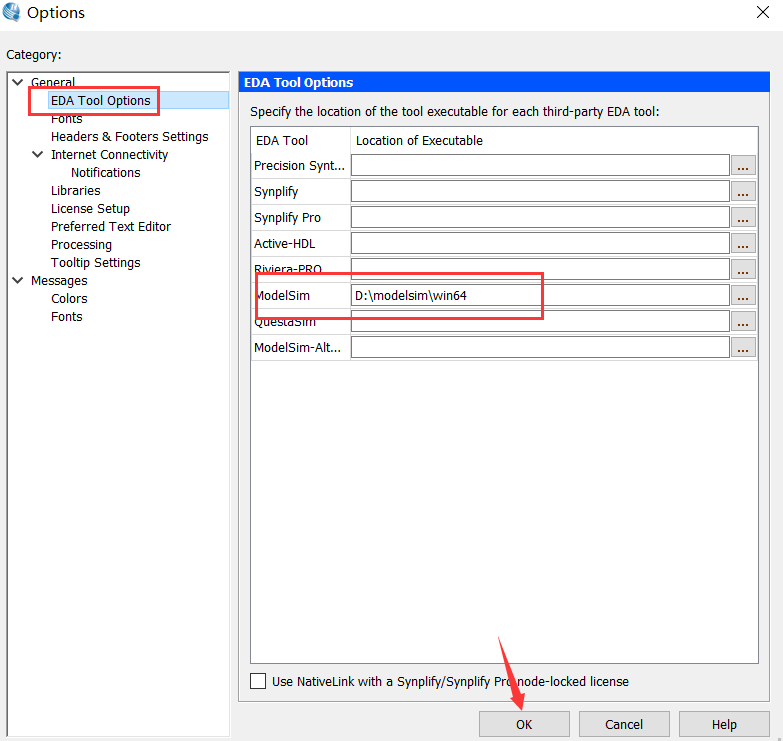This screenshot has width=783, height=741.
Task: Browse for Active-HDL executable
Action: click(743, 243)
